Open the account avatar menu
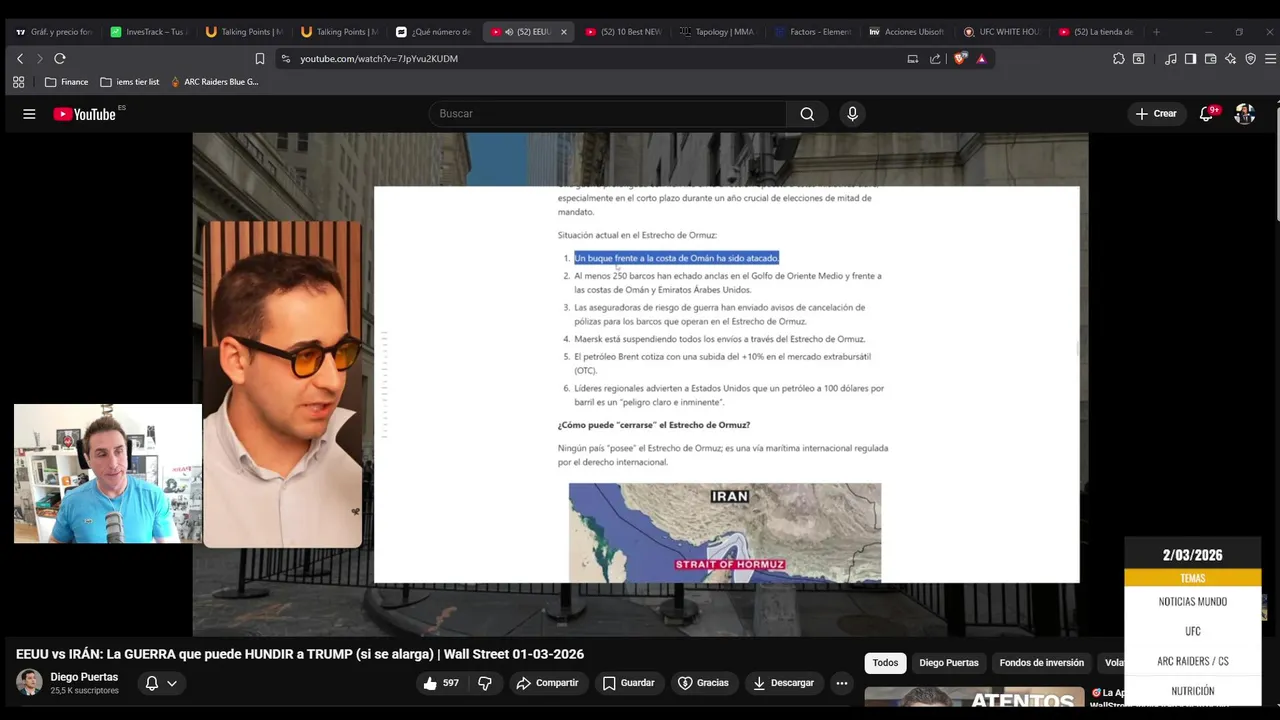Viewport: 1280px width, 720px height. click(x=1244, y=114)
